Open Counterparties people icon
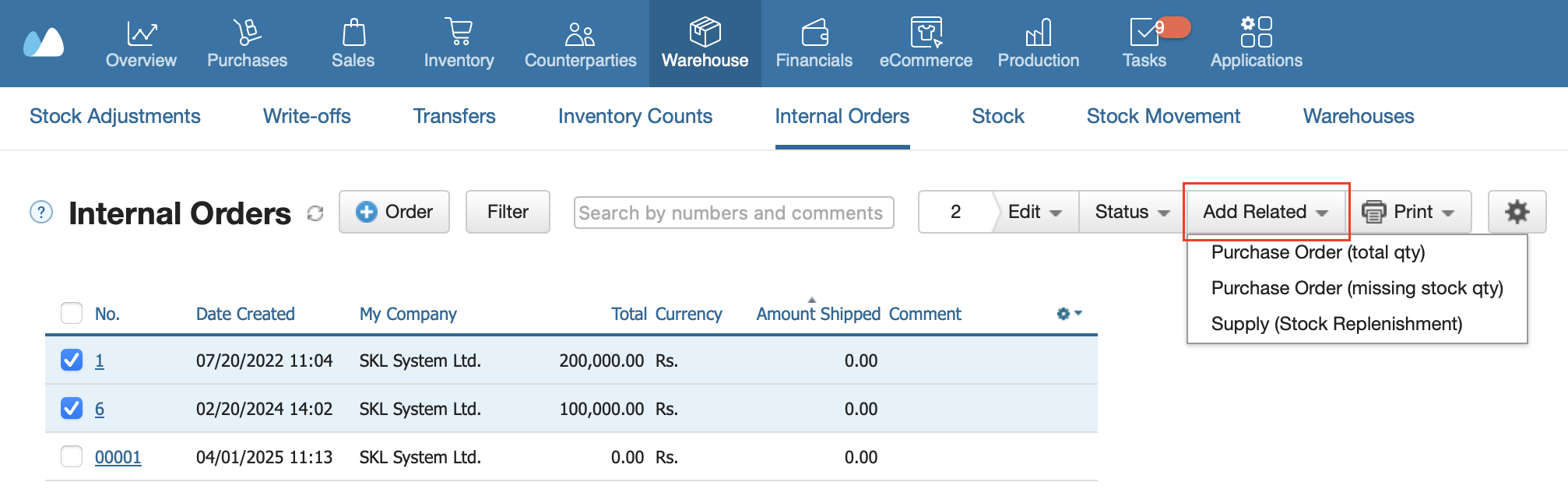 pyautogui.click(x=580, y=33)
